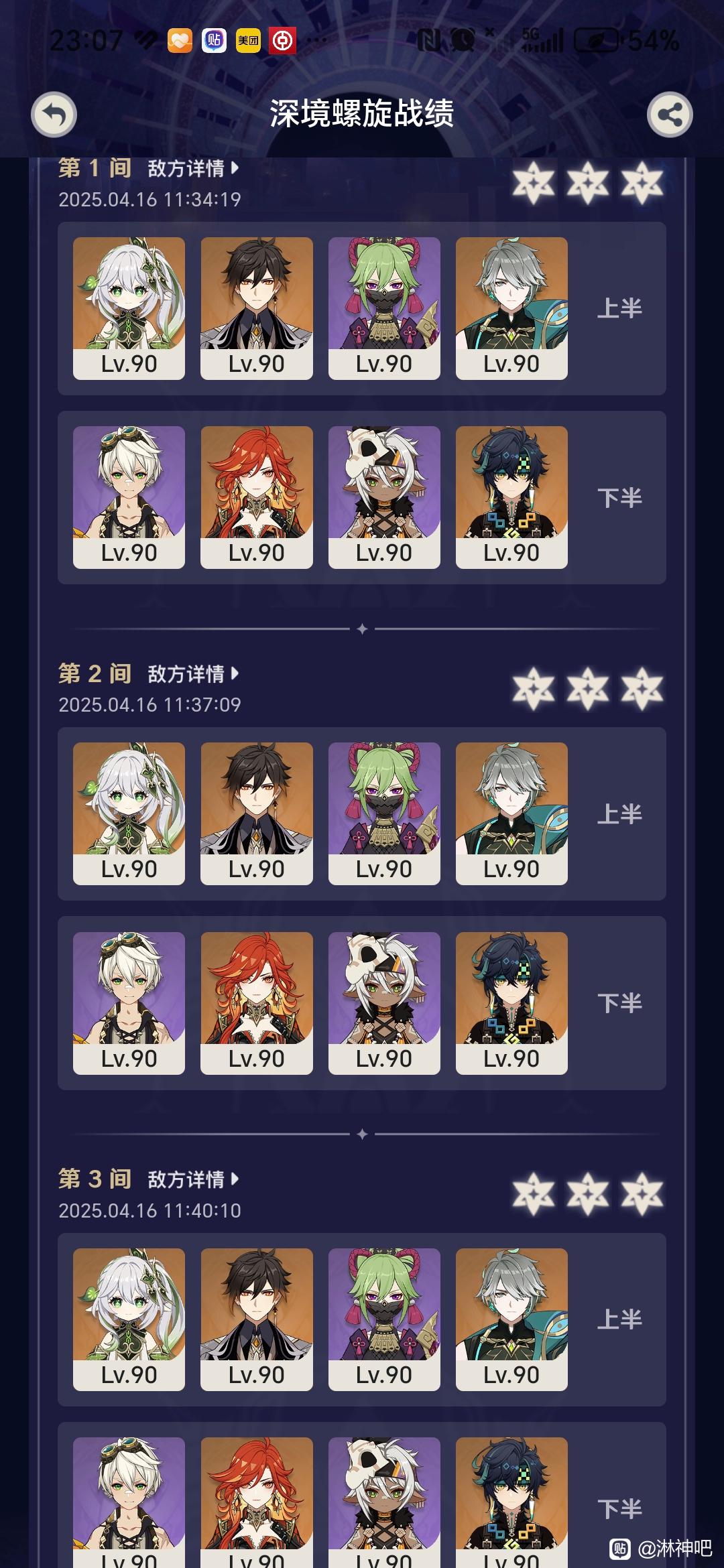
Task: Select Nahida portrait in Chamber 1 first half
Action: click(x=129, y=308)
